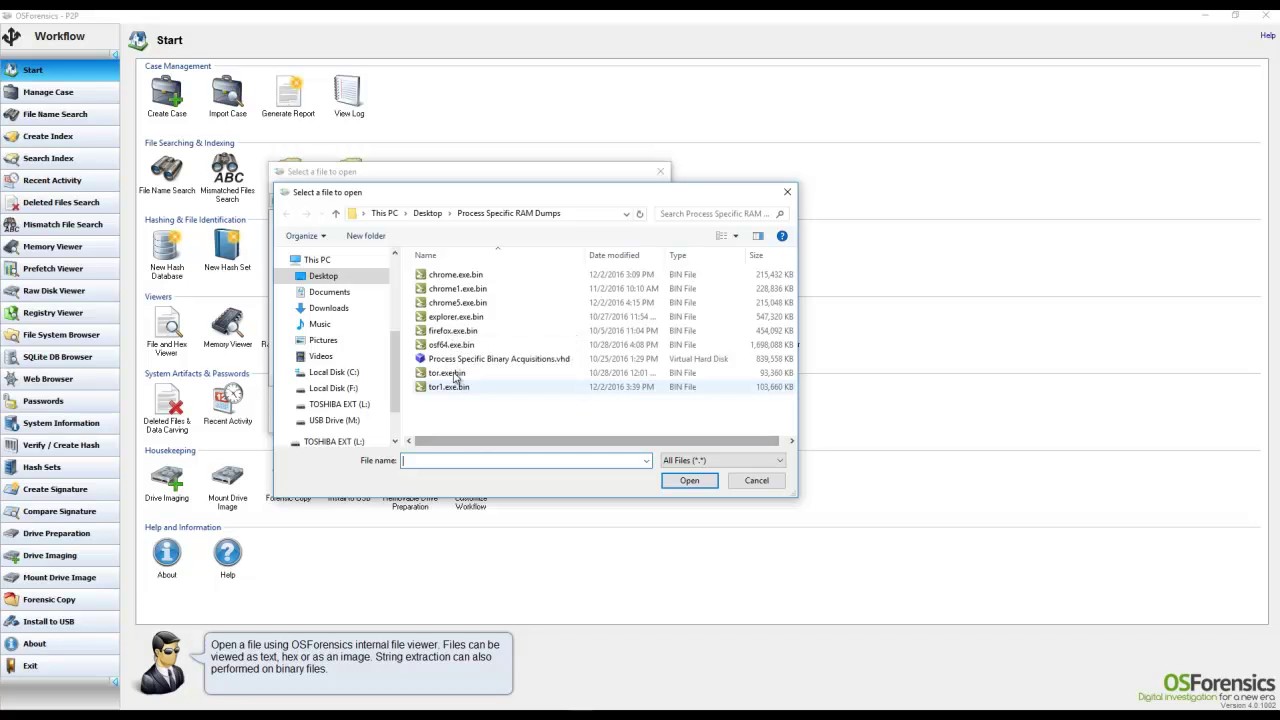The image size is (1280, 720).
Task: Select Create Index in Workflow sidebar
Action: (60, 136)
